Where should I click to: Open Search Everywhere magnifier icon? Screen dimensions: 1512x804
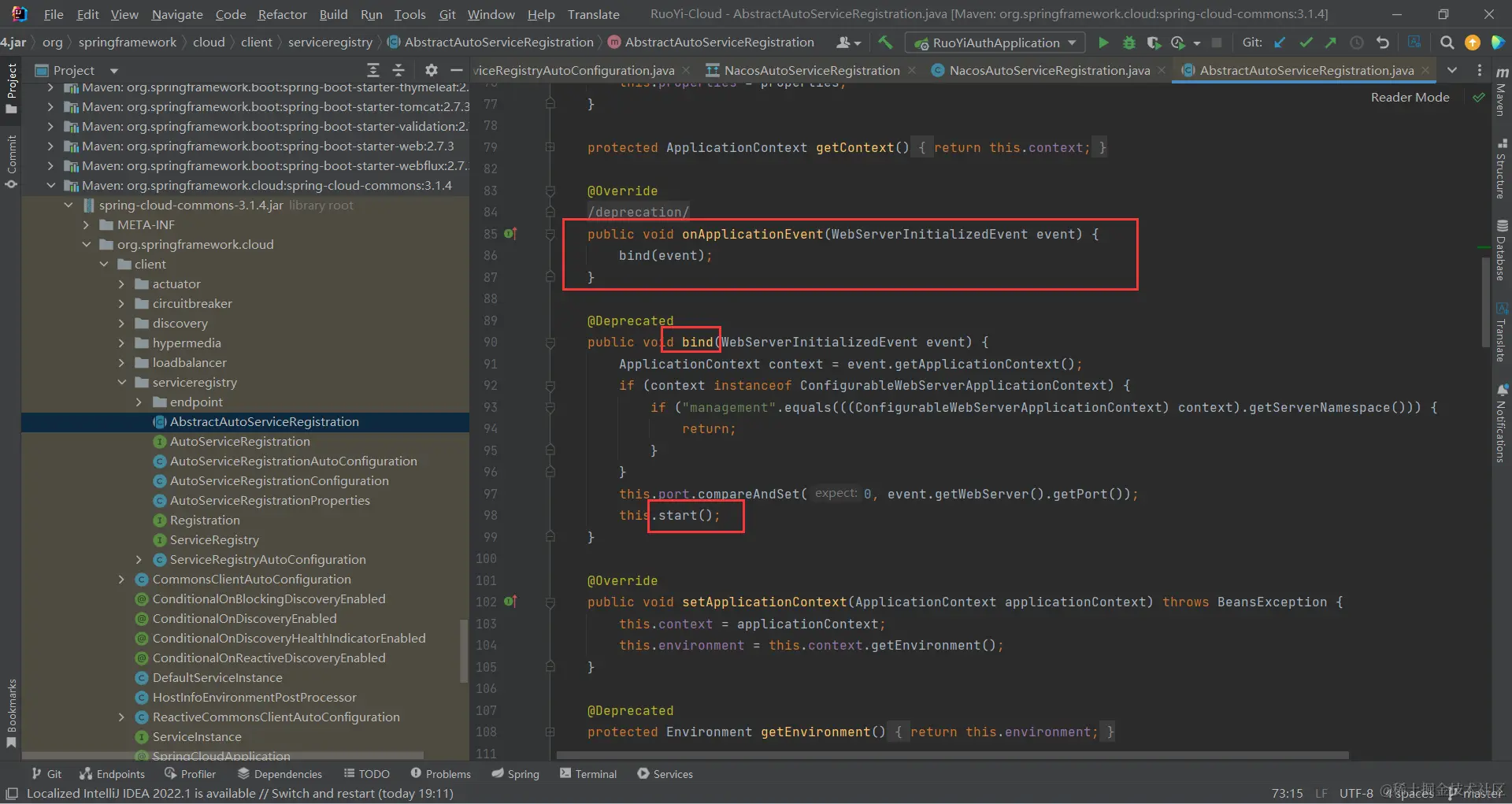[x=1447, y=43]
